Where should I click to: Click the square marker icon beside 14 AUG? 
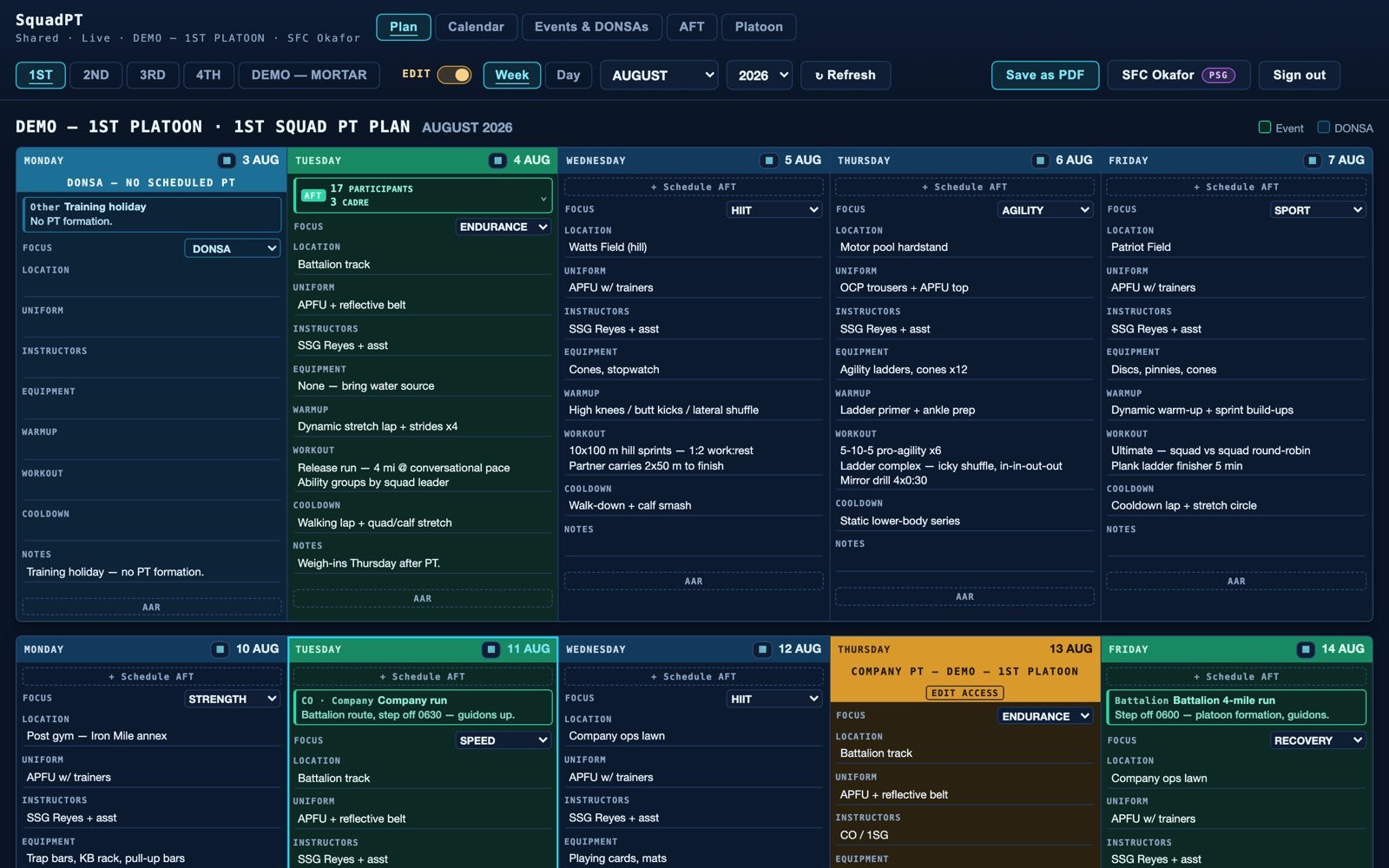[x=1306, y=649]
